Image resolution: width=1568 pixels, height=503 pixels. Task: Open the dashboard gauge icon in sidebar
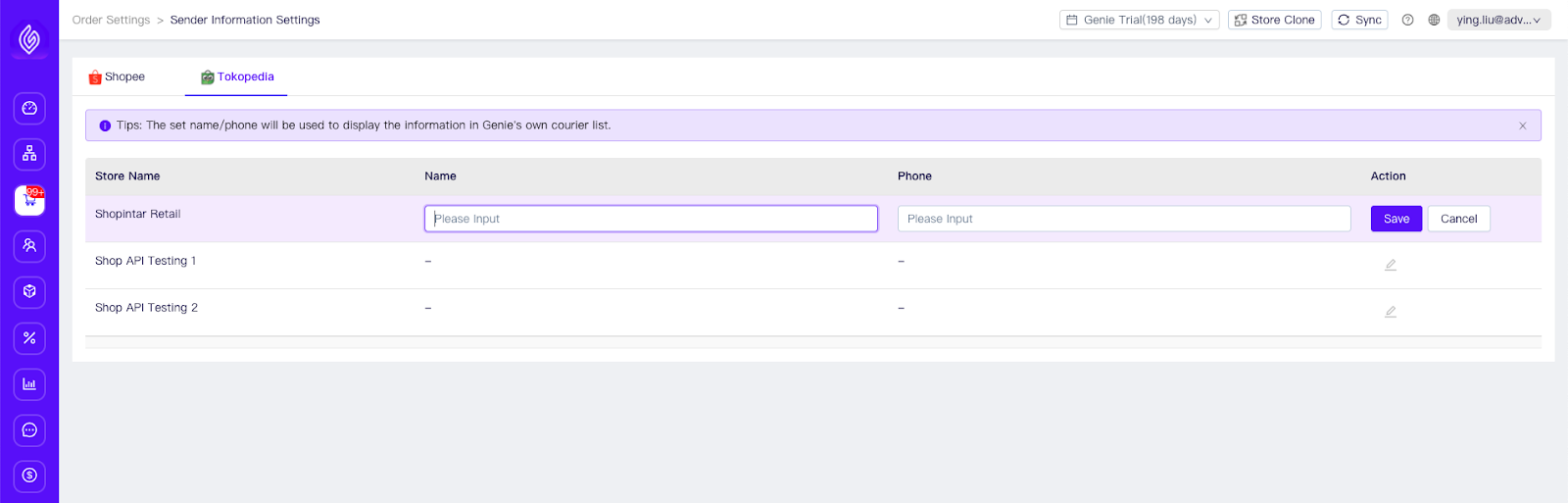pos(29,108)
